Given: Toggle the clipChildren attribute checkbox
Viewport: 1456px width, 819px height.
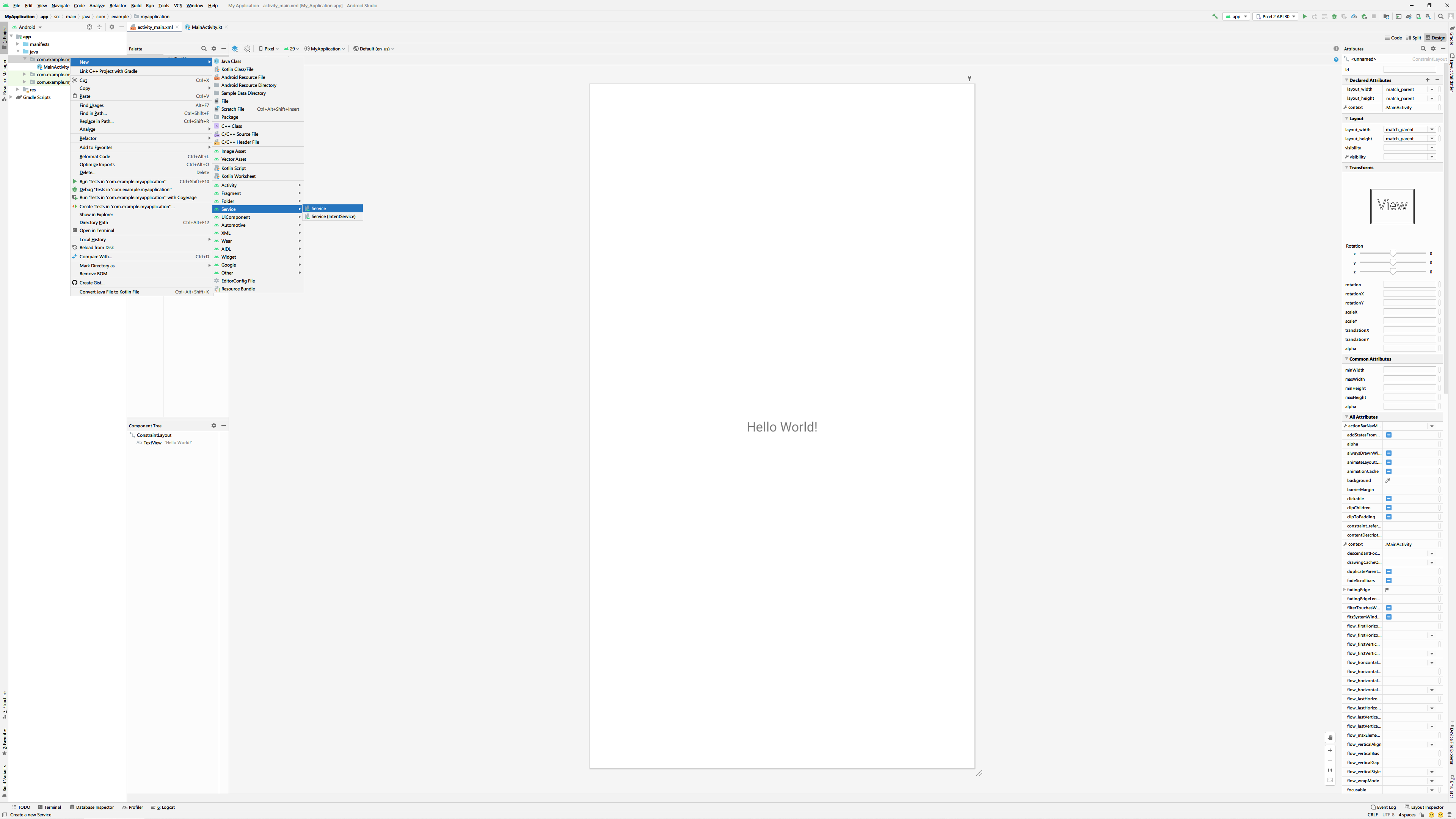Looking at the screenshot, I should (1389, 508).
